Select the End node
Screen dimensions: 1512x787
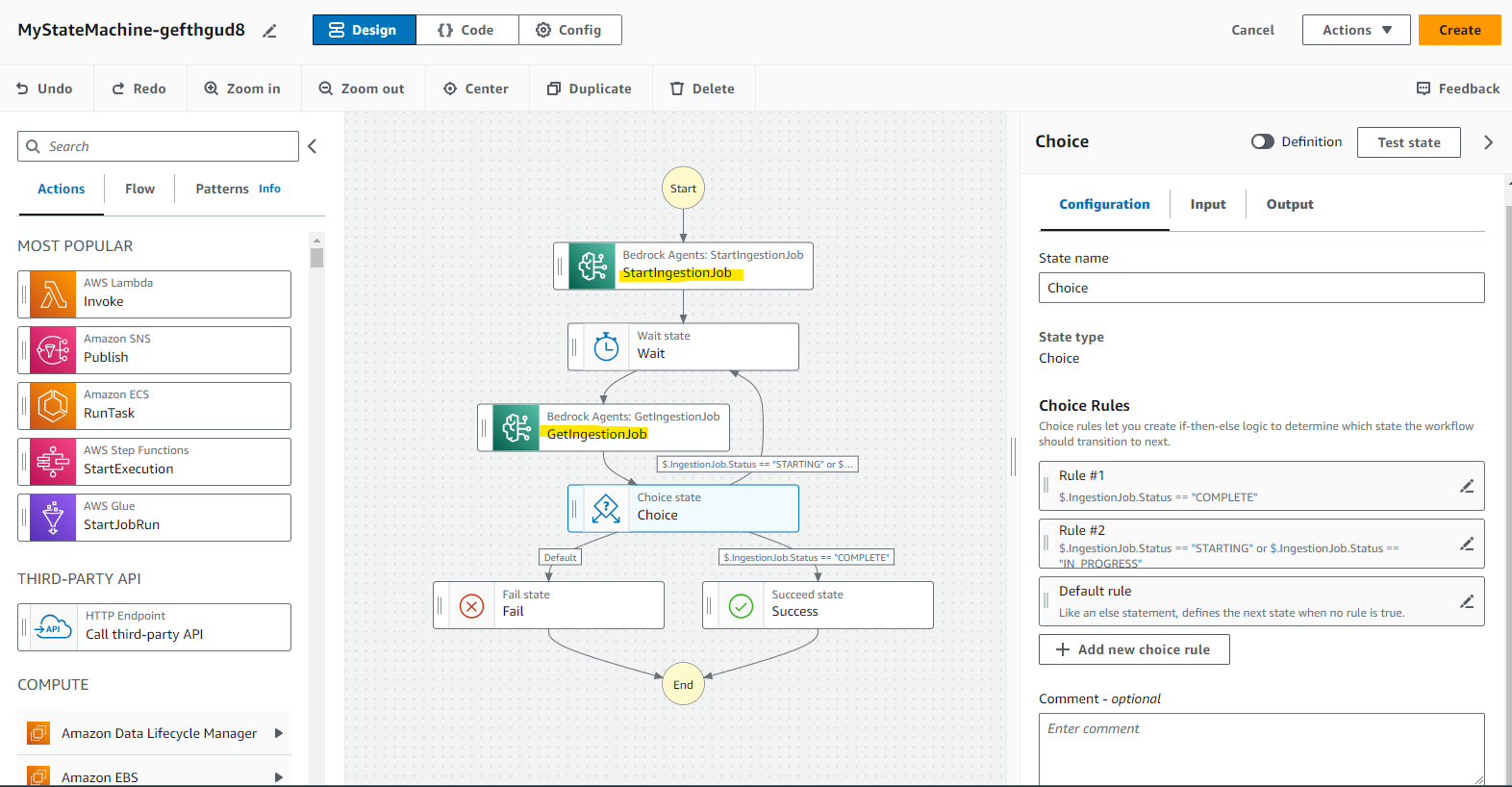683,684
